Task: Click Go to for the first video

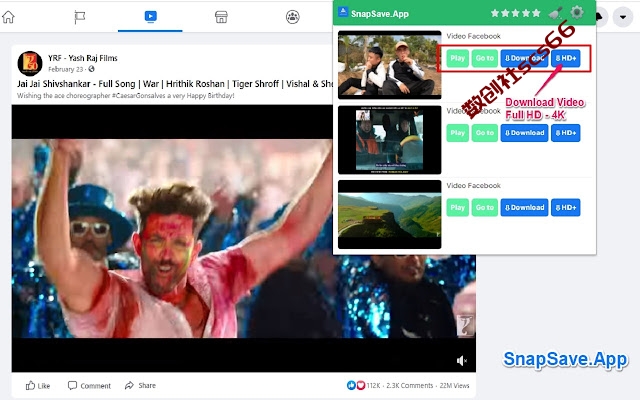Action: [x=484, y=58]
